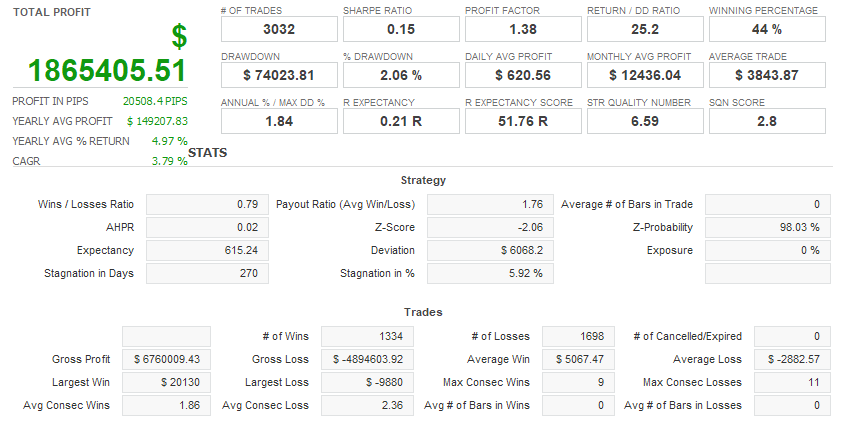Select the Average Trade value box
The image size is (854, 427).
coord(767,75)
